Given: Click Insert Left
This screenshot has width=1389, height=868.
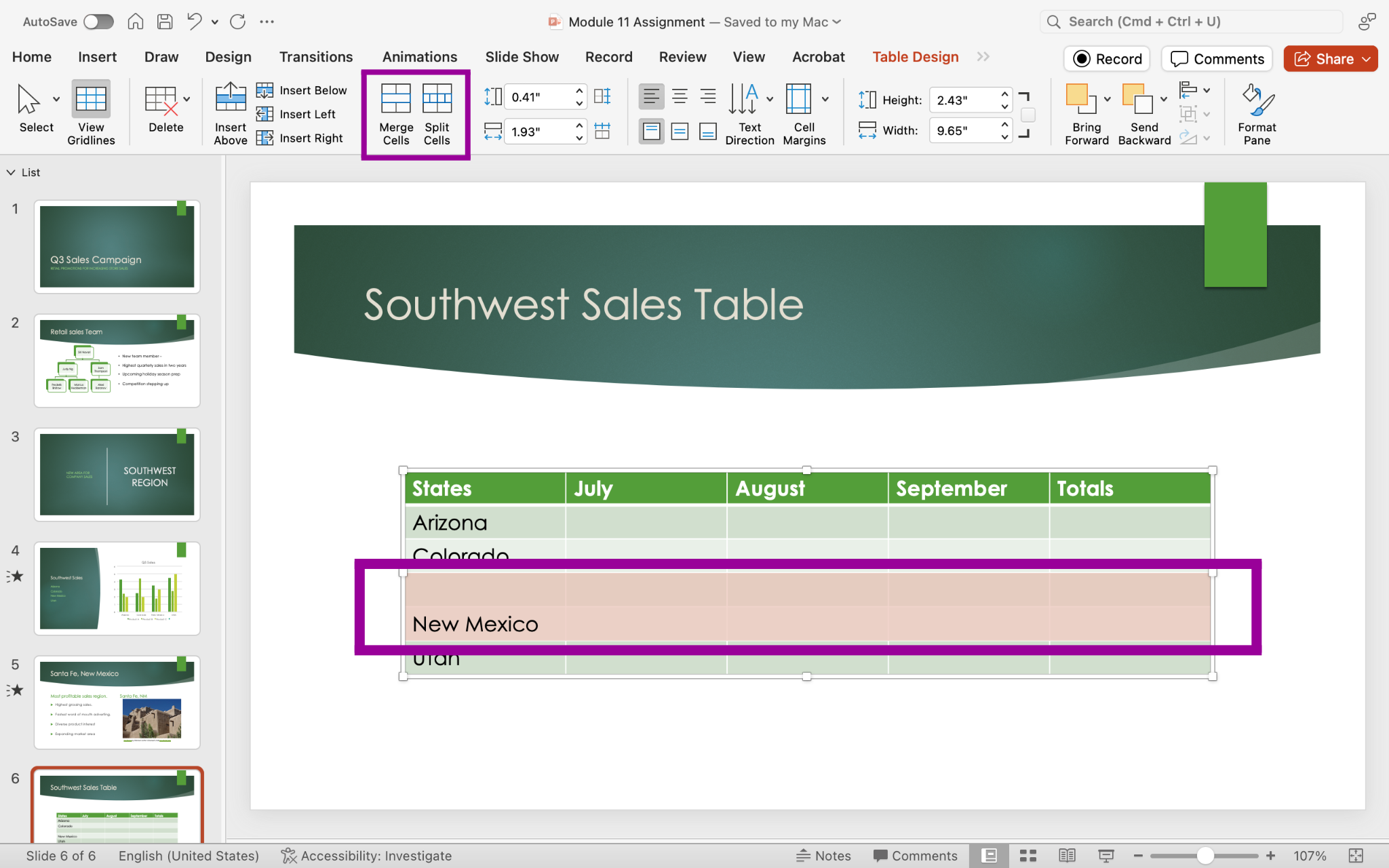Looking at the screenshot, I should 296,114.
